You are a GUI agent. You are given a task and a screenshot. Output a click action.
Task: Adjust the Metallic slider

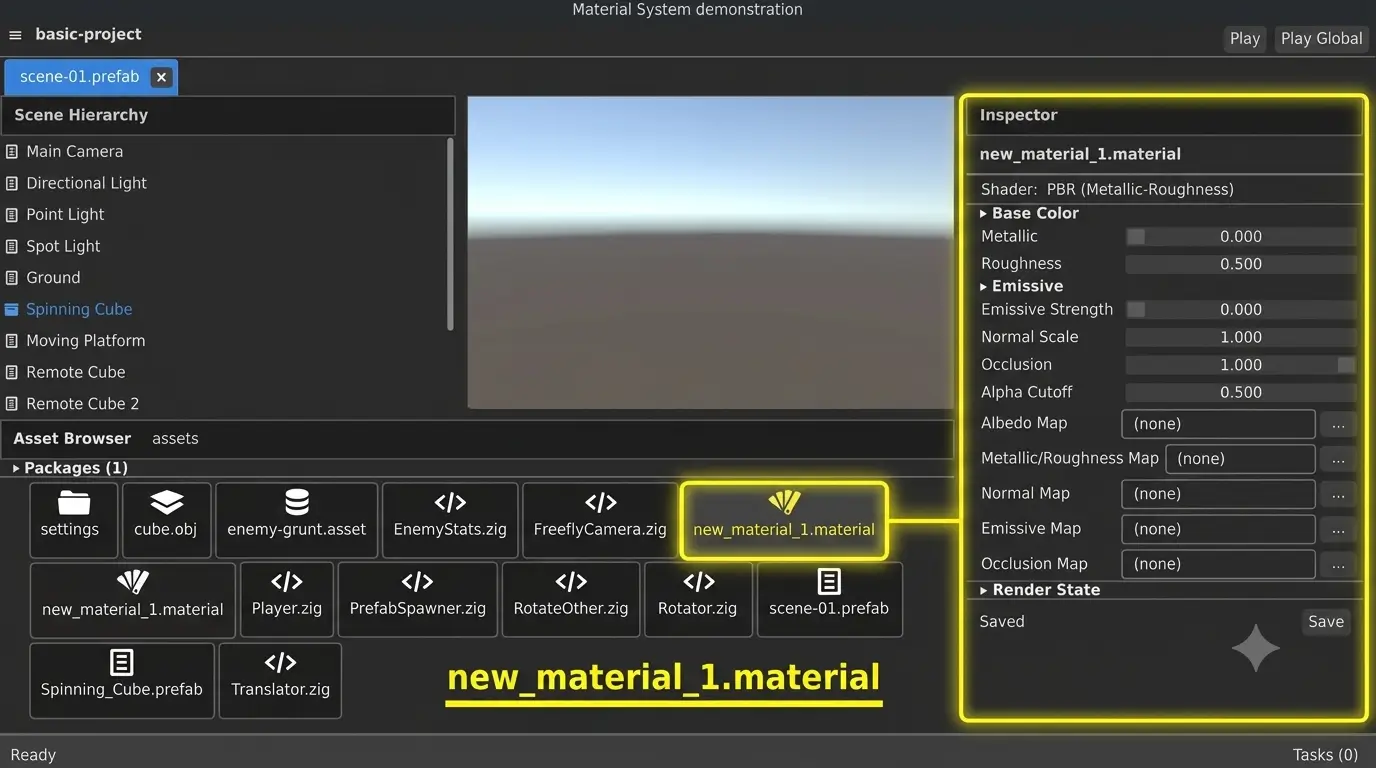coord(1241,237)
